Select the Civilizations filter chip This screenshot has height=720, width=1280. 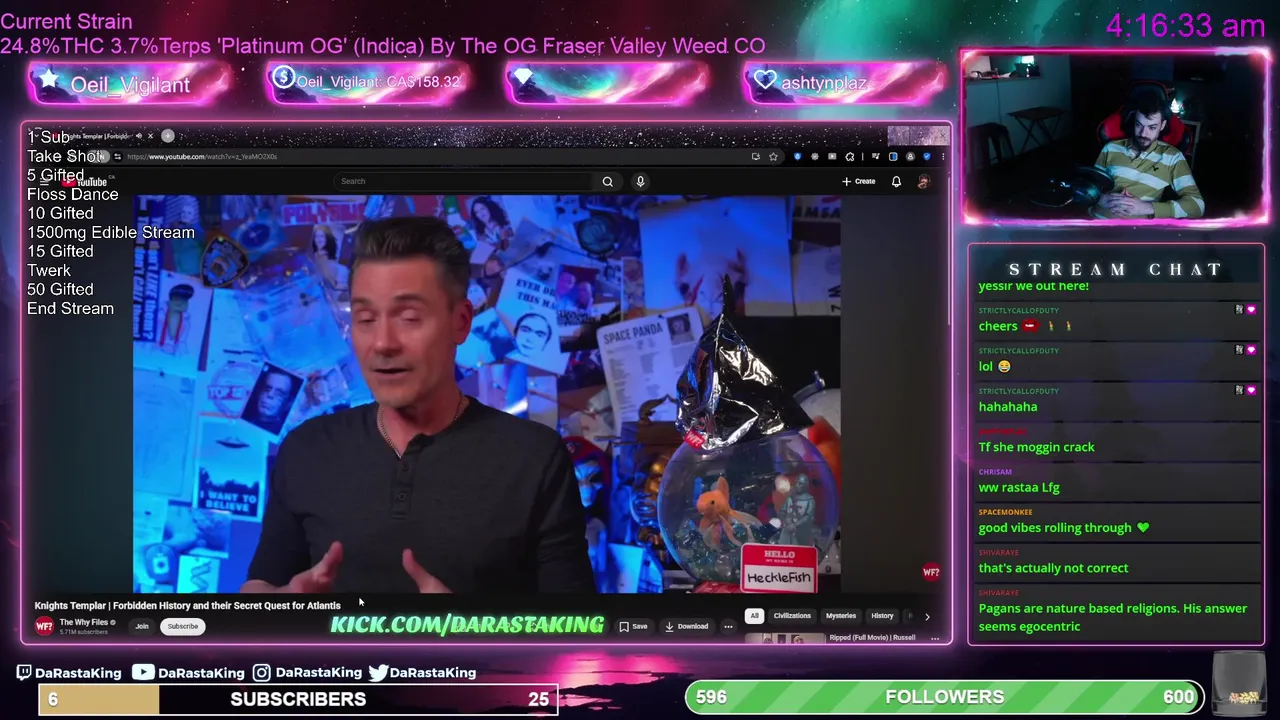[x=792, y=616]
